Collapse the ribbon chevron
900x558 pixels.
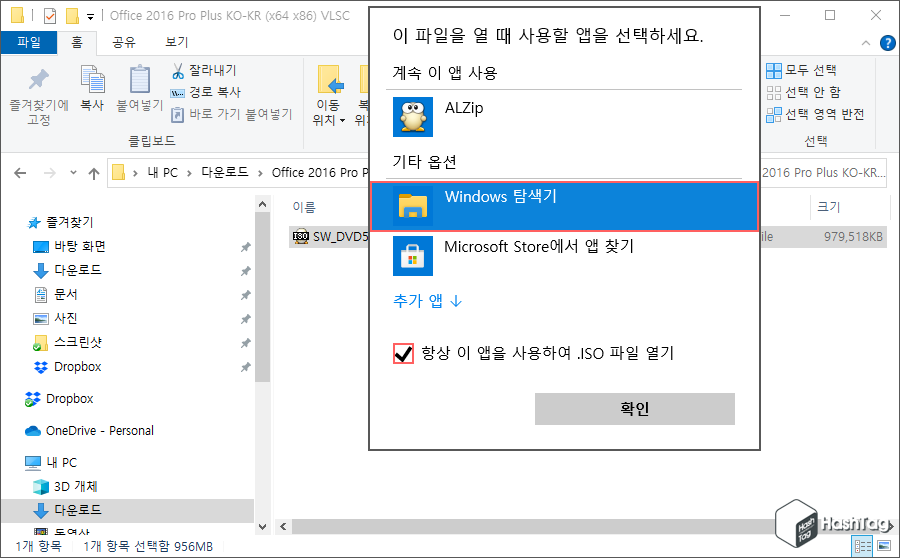tap(866, 43)
